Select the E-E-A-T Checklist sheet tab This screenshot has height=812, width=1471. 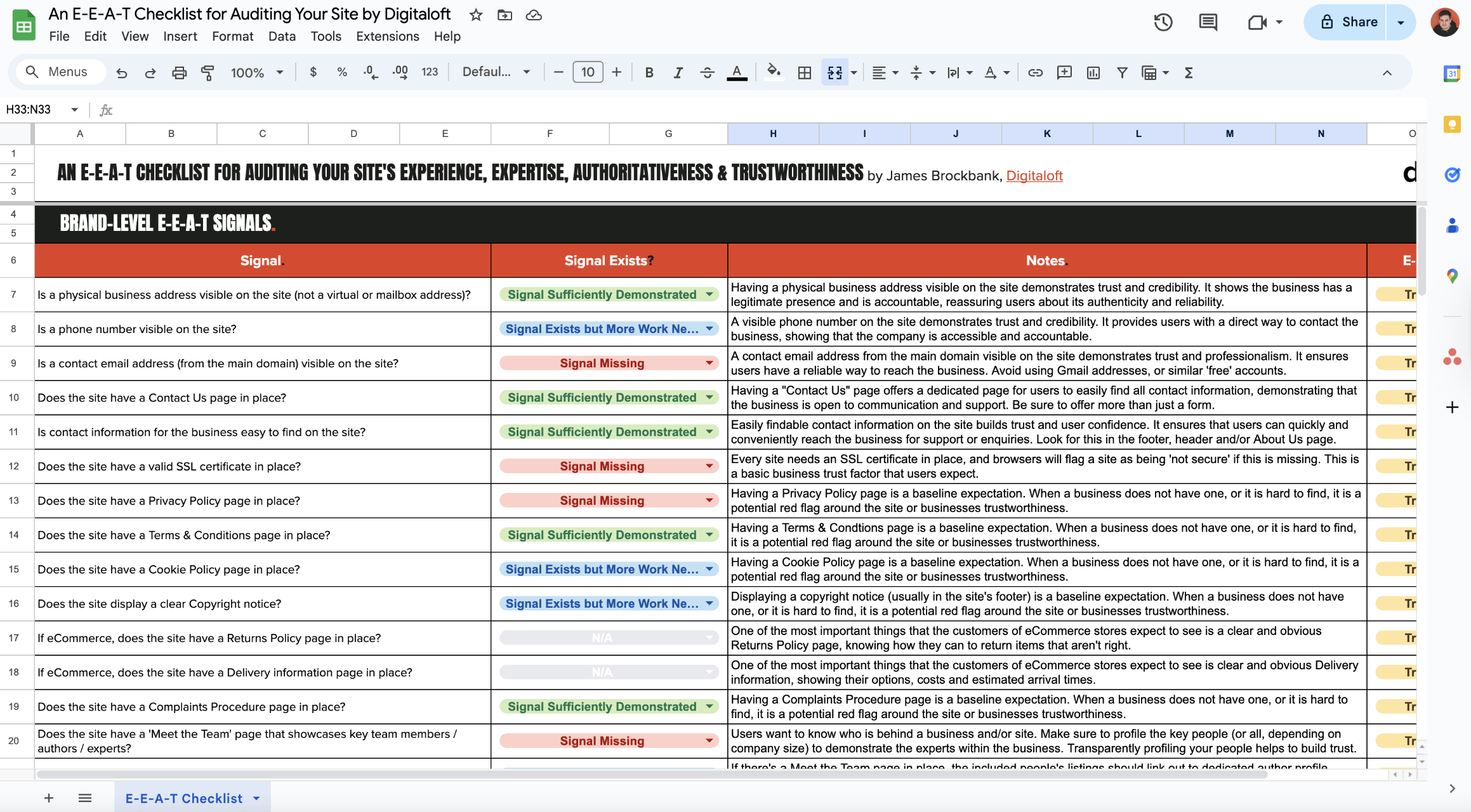184,798
